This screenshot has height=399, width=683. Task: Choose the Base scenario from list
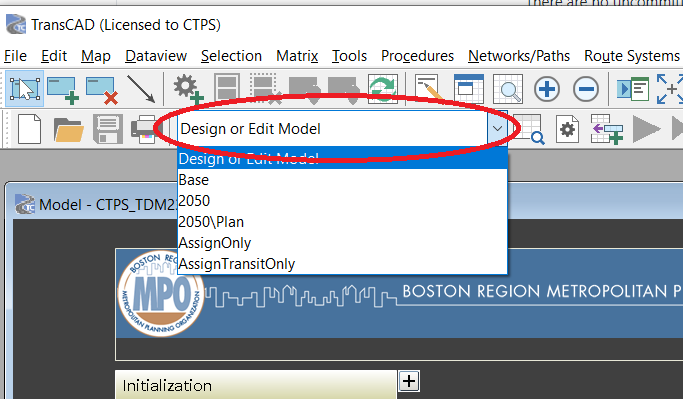coord(342,179)
